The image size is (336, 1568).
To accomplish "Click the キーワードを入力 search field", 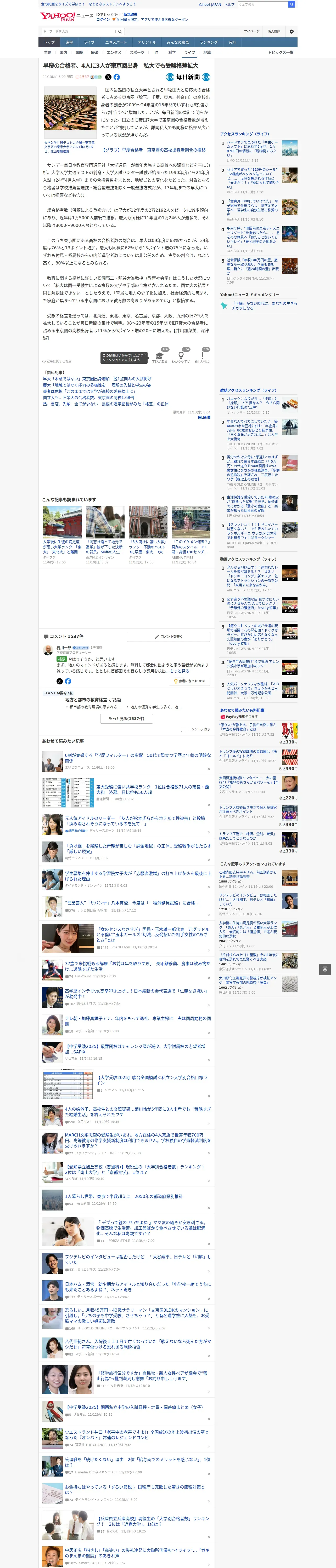I will click(79, 32).
